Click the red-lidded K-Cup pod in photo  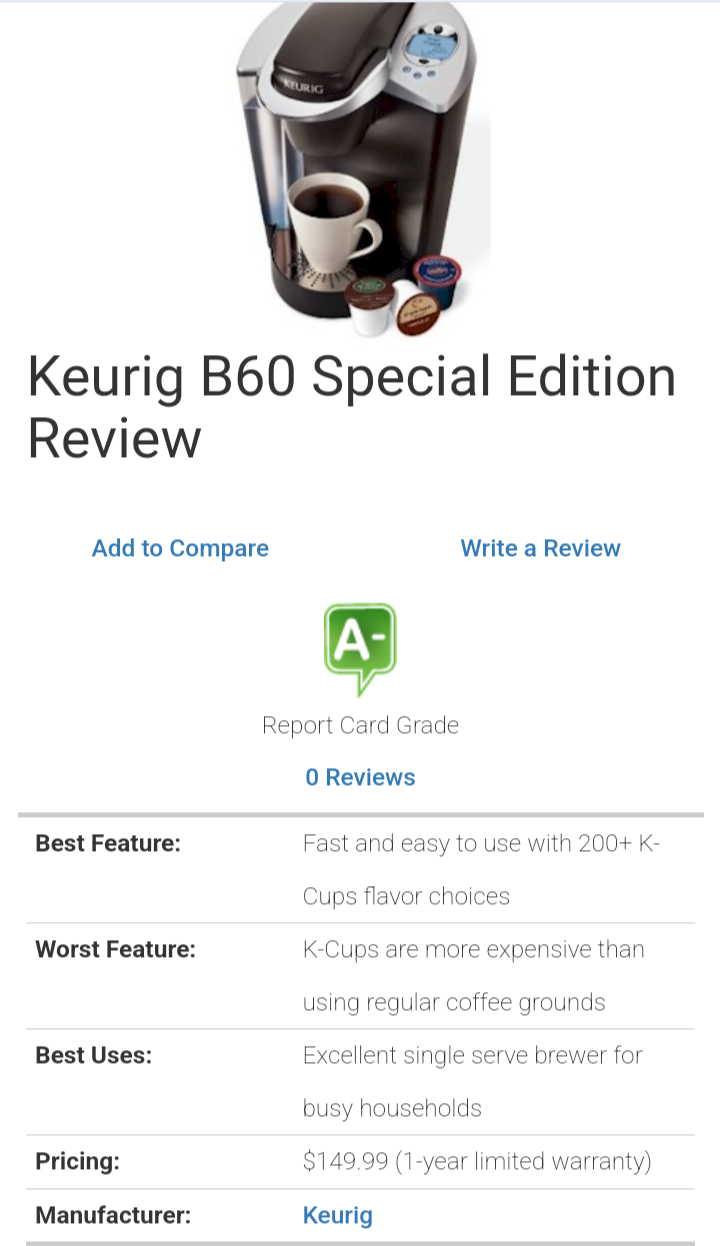[437, 281]
